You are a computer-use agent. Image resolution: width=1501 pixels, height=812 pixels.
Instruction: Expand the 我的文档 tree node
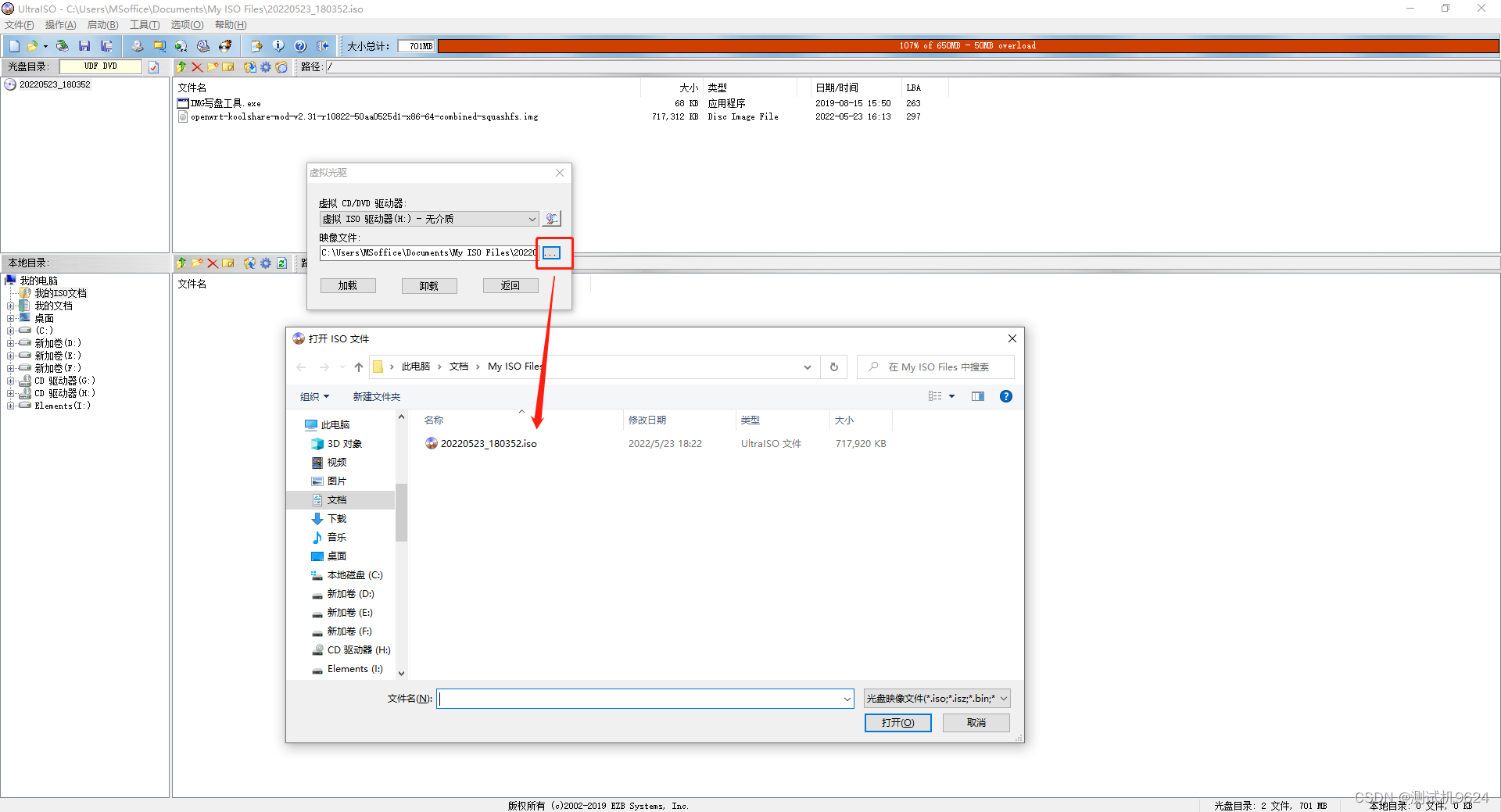pos(10,306)
